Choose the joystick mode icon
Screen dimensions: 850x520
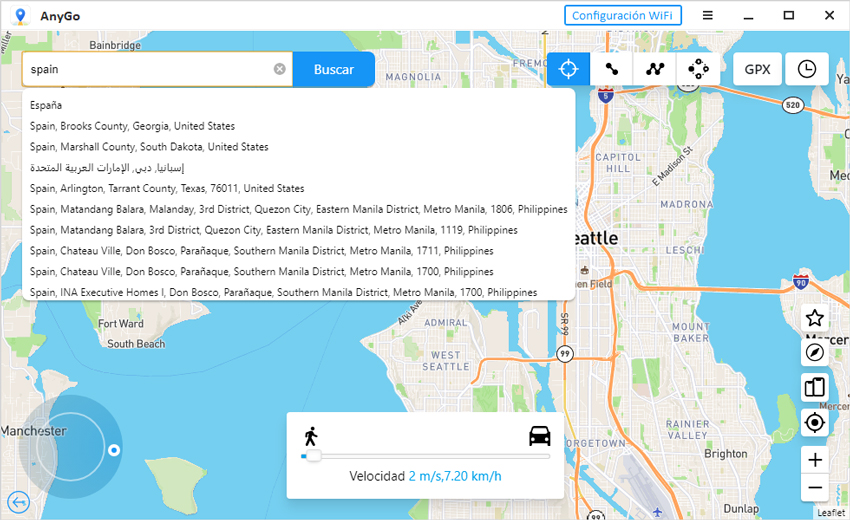point(697,69)
